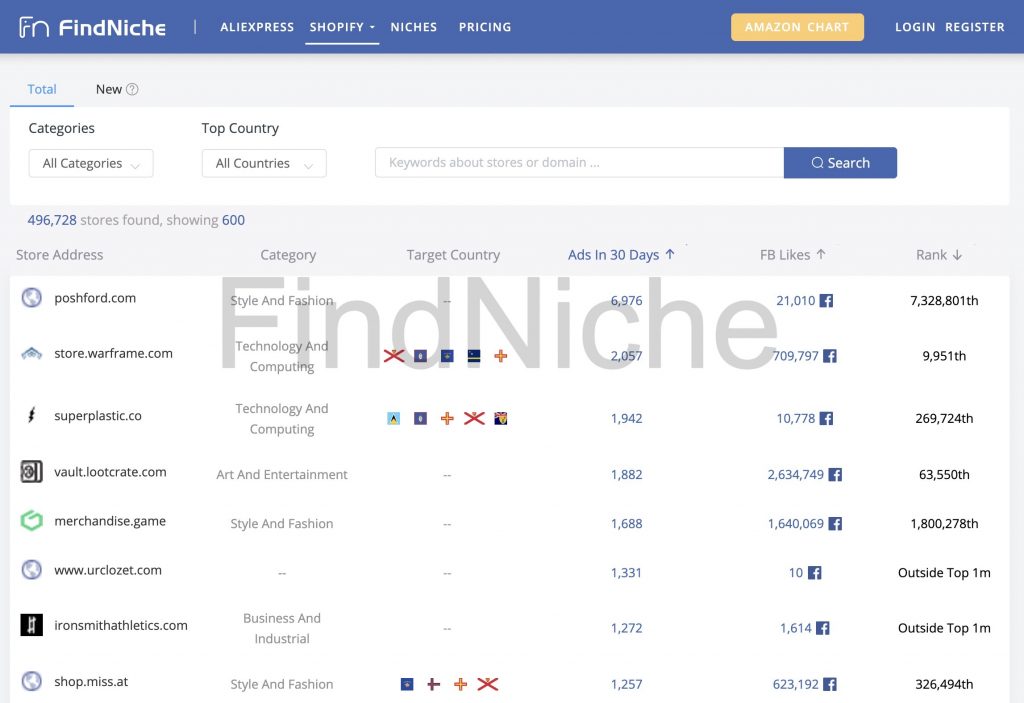Image resolution: width=1024 pixels, height=703 pixels.
Task: Open Facebook icon for superplastic.co
Action: pos(826,418)
